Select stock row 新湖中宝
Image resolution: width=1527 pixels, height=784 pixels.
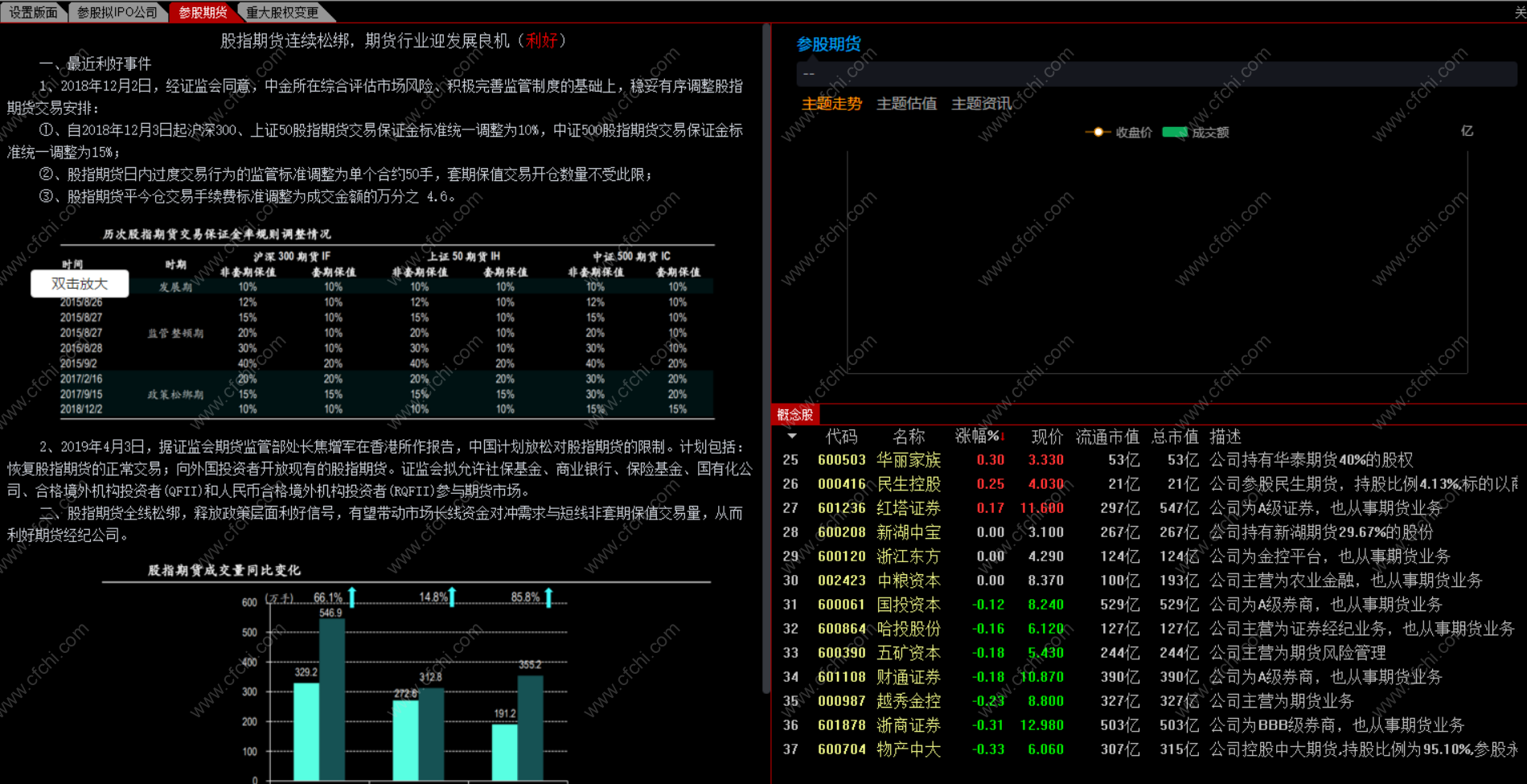click(x=1150, y=532)
